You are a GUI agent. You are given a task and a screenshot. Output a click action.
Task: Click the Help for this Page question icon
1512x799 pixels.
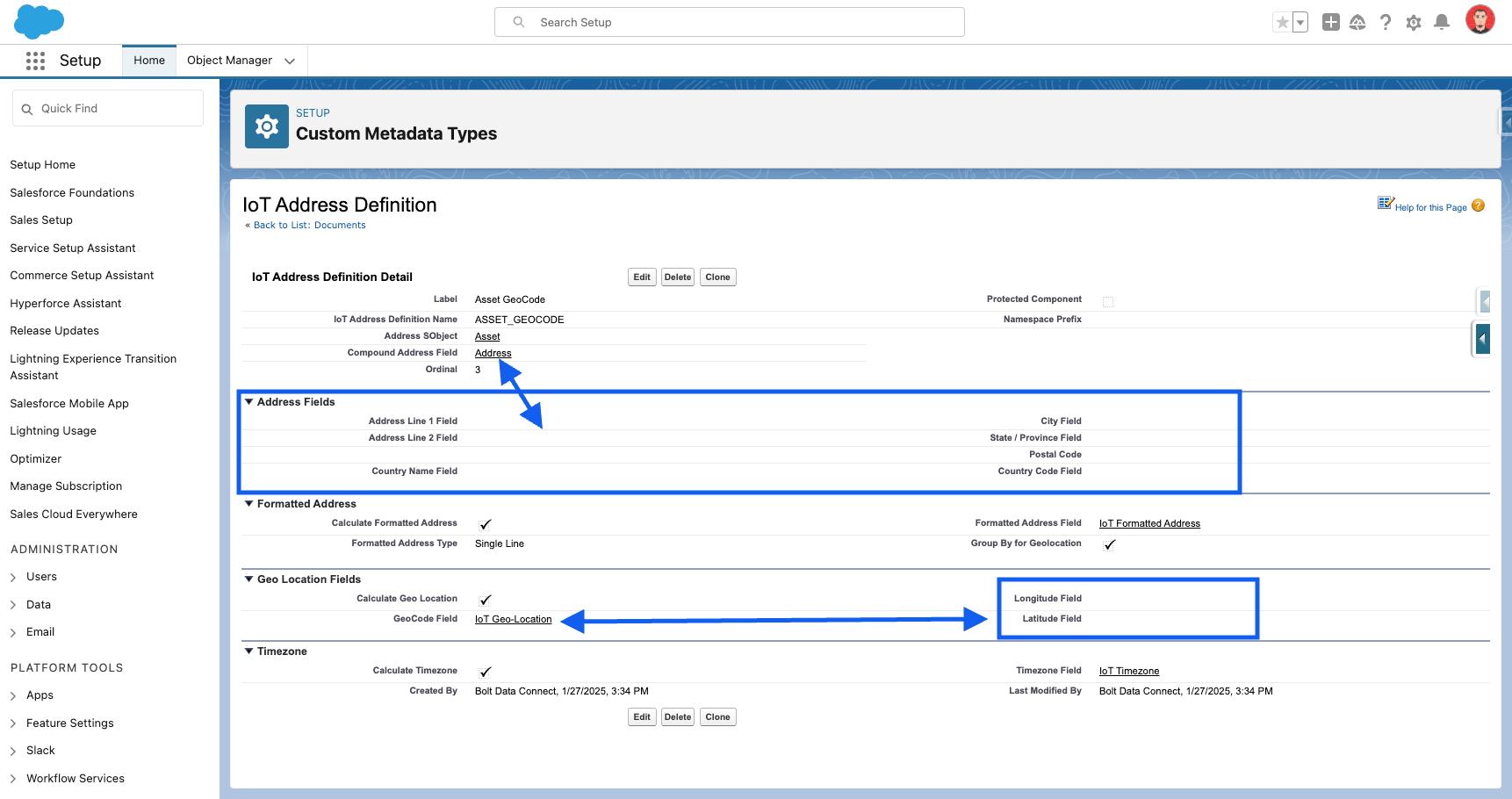coord(1478,205)
